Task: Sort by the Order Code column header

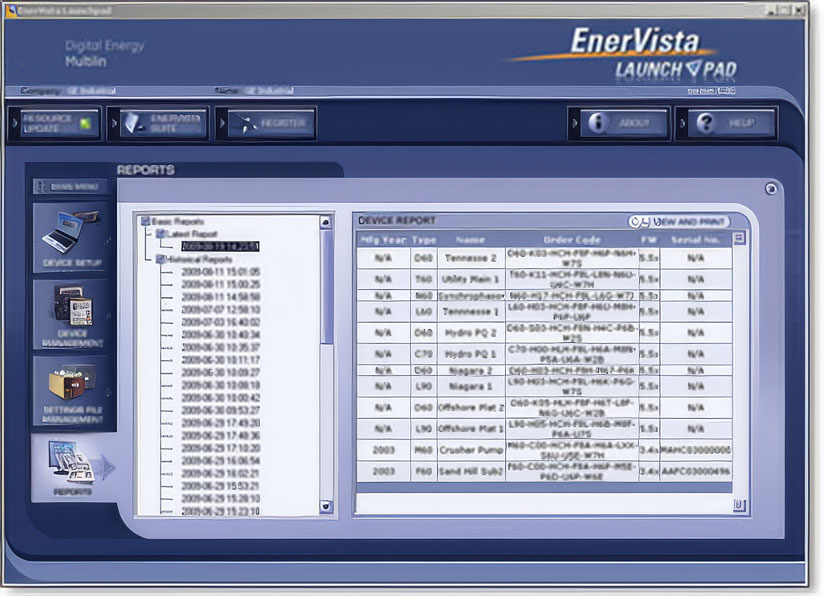Action: (572, 240)
